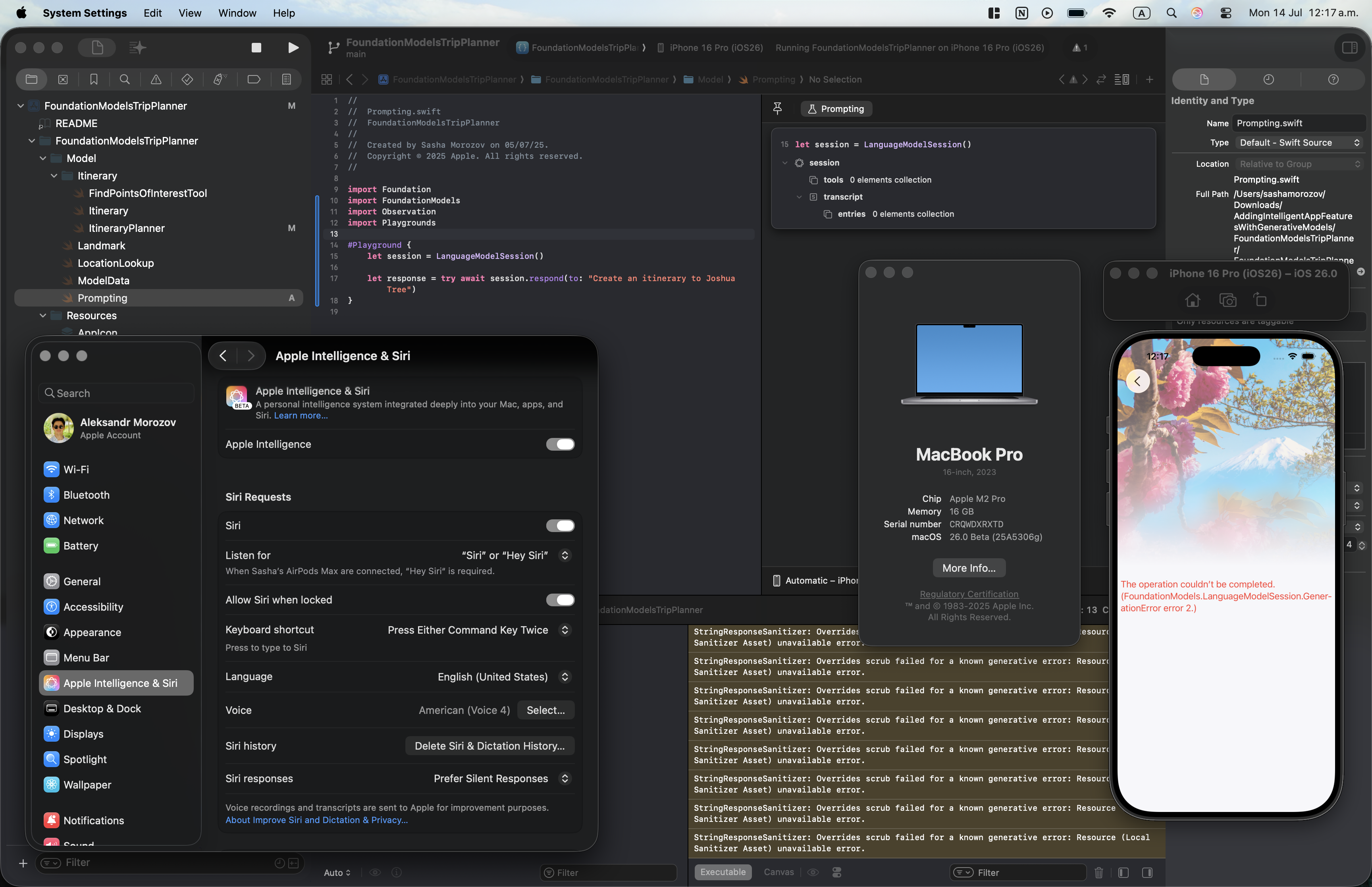Open the Learn more... link
Viewport: 1372px width, 887px height.
coord(301,415)
